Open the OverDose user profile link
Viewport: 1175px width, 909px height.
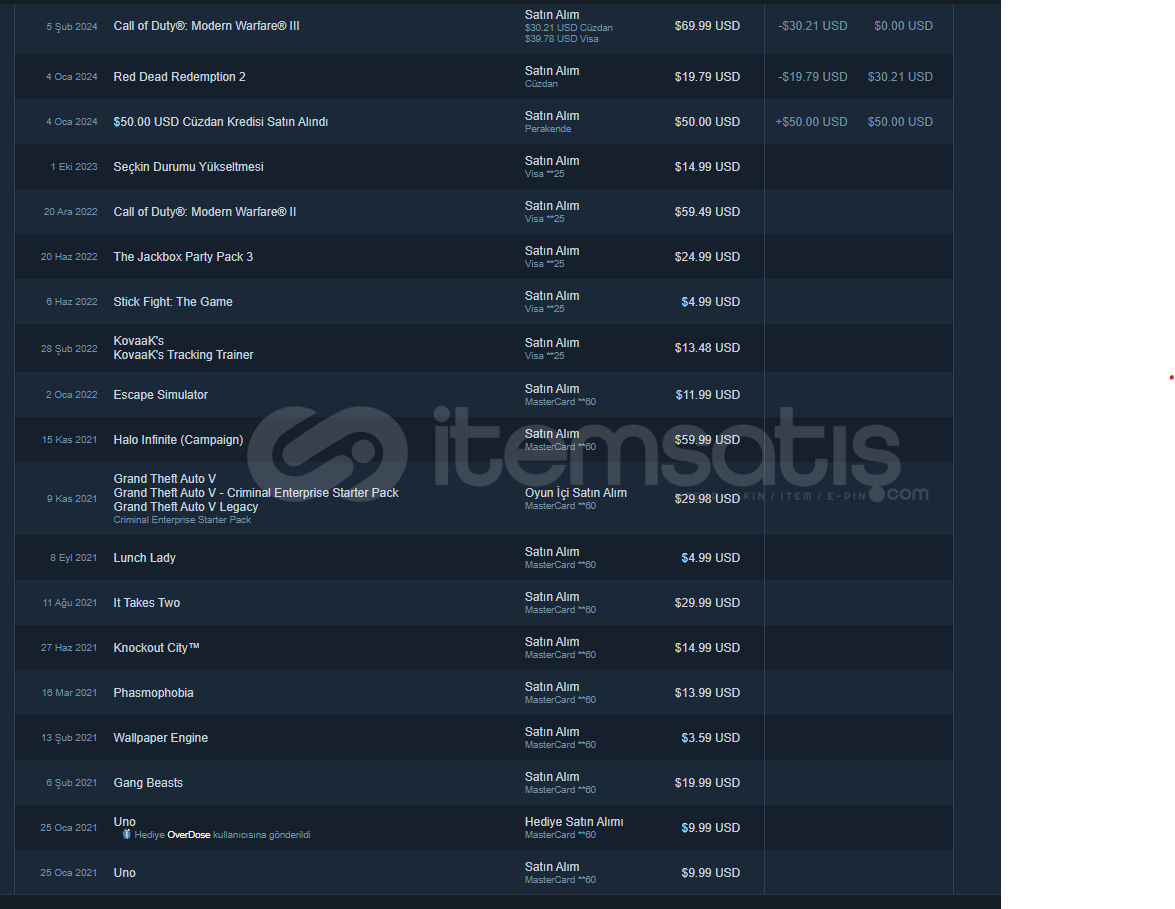point(189,835)
